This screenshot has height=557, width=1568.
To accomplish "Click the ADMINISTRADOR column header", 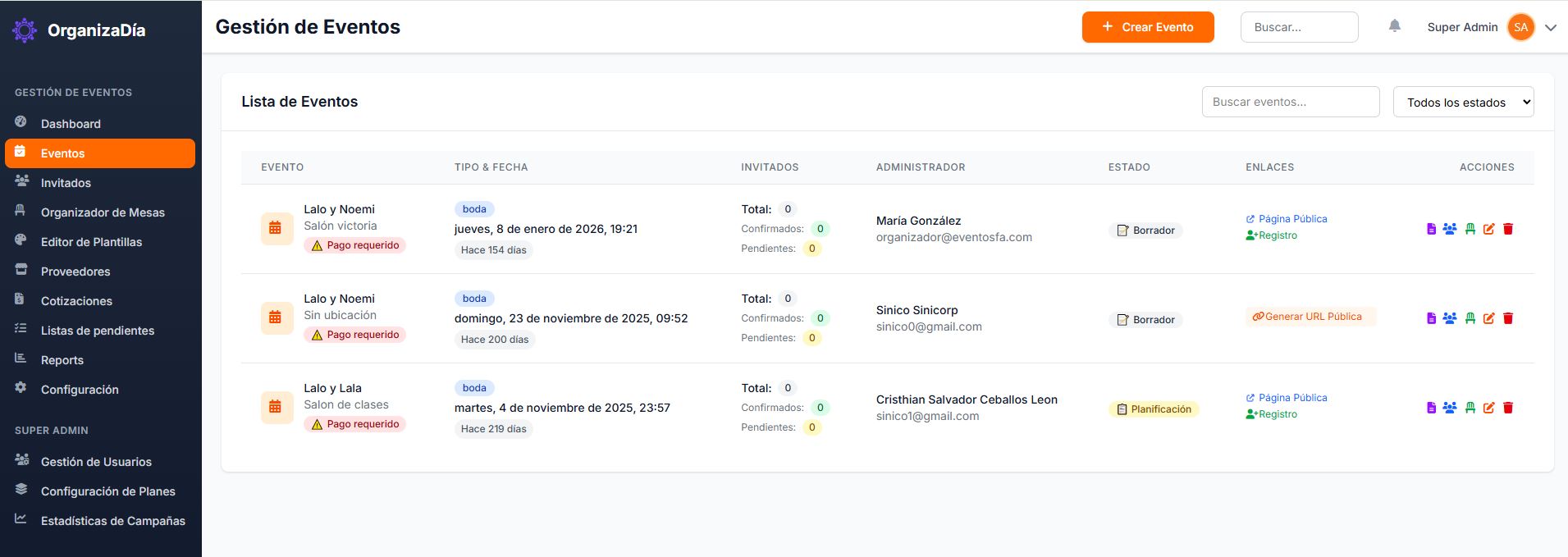I will (x=921, y=167).
